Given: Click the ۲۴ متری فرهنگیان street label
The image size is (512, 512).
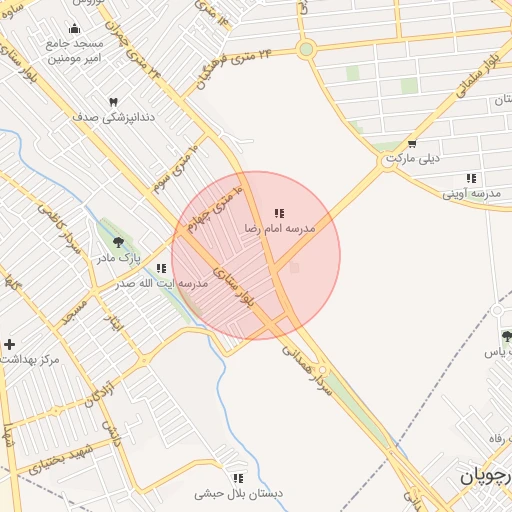Looking at the screenshot, I should point(233,68).
